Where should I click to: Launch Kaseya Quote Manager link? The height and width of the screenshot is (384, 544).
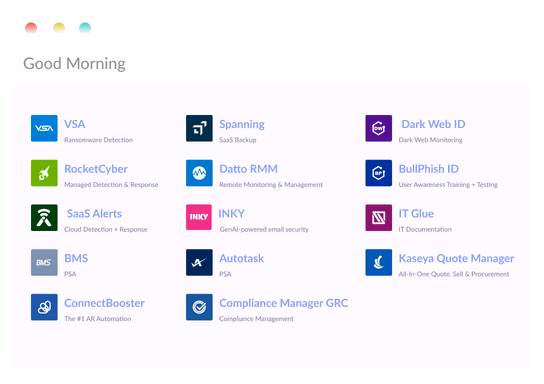pos(456,258)
